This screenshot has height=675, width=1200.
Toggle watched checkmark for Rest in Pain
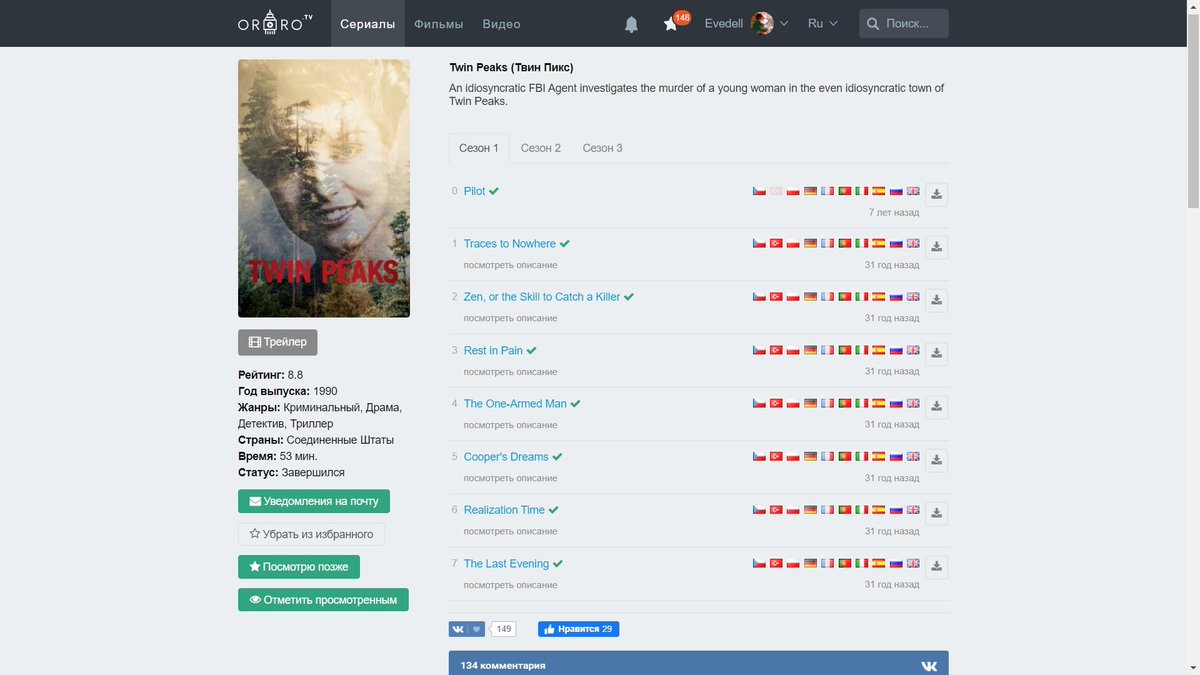click(x=532, y=351)
